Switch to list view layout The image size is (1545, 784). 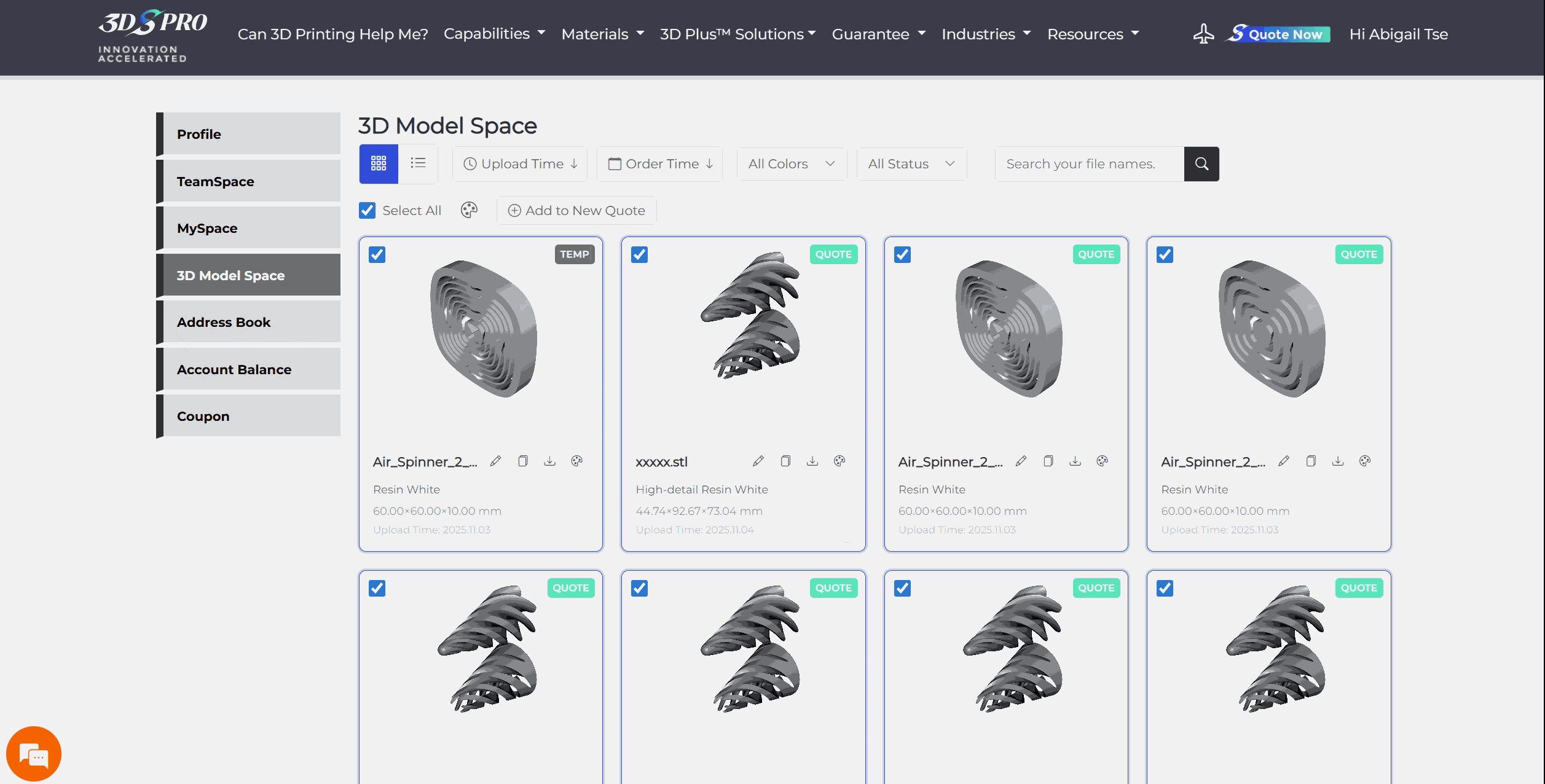pos(418,163)
